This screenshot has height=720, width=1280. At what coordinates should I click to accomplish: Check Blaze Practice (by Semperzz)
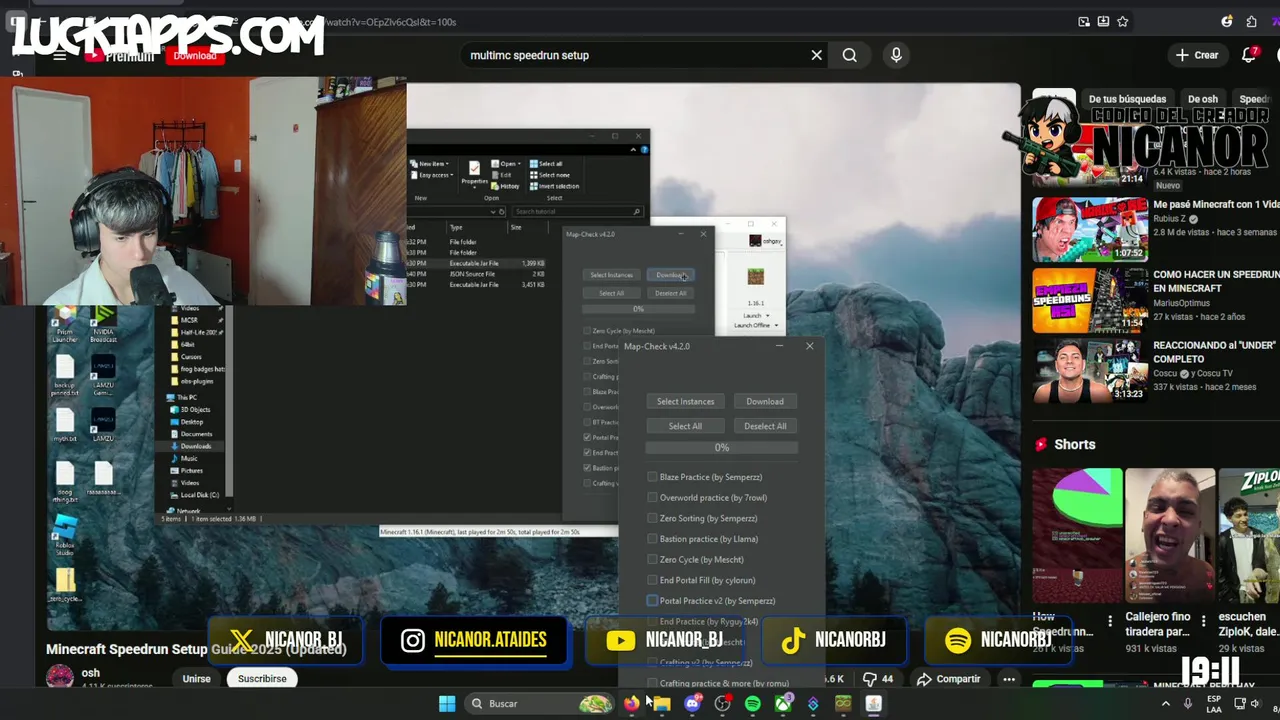tap(652, 477)
